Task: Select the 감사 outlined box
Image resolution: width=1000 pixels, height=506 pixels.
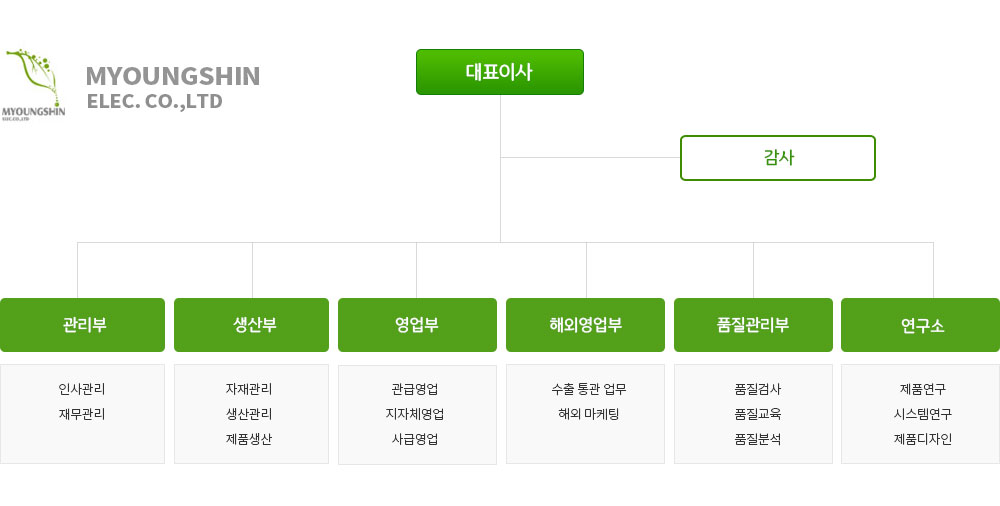Action: [777, 158]
